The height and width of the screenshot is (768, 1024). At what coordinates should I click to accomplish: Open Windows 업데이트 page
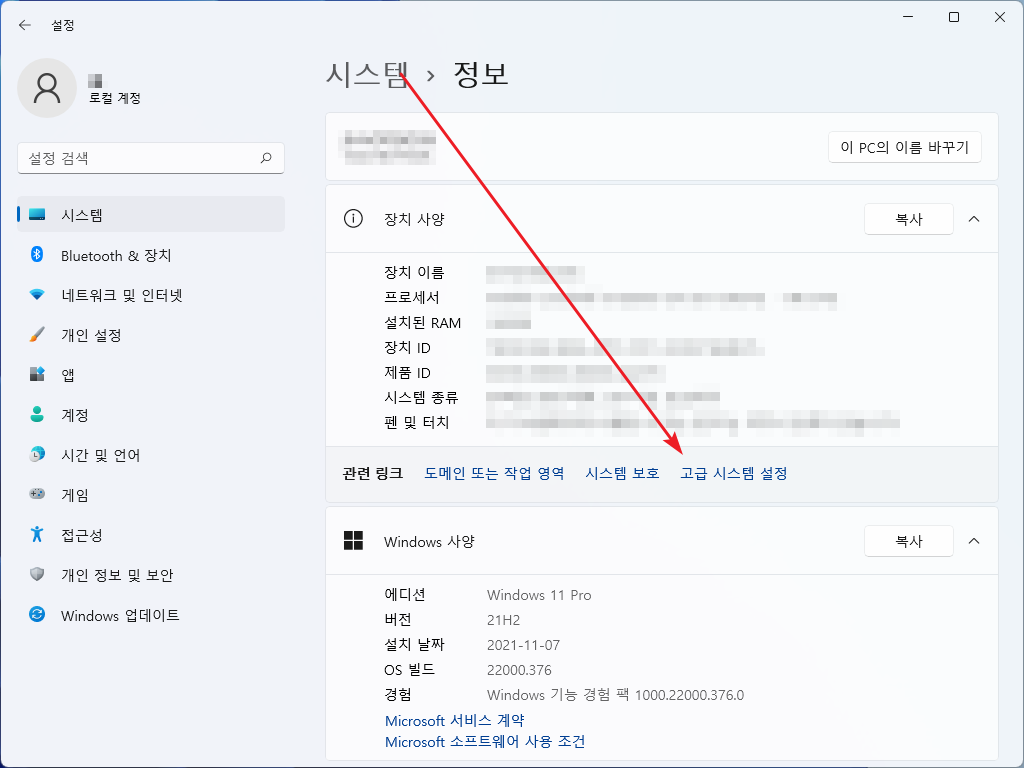point(151,615)
